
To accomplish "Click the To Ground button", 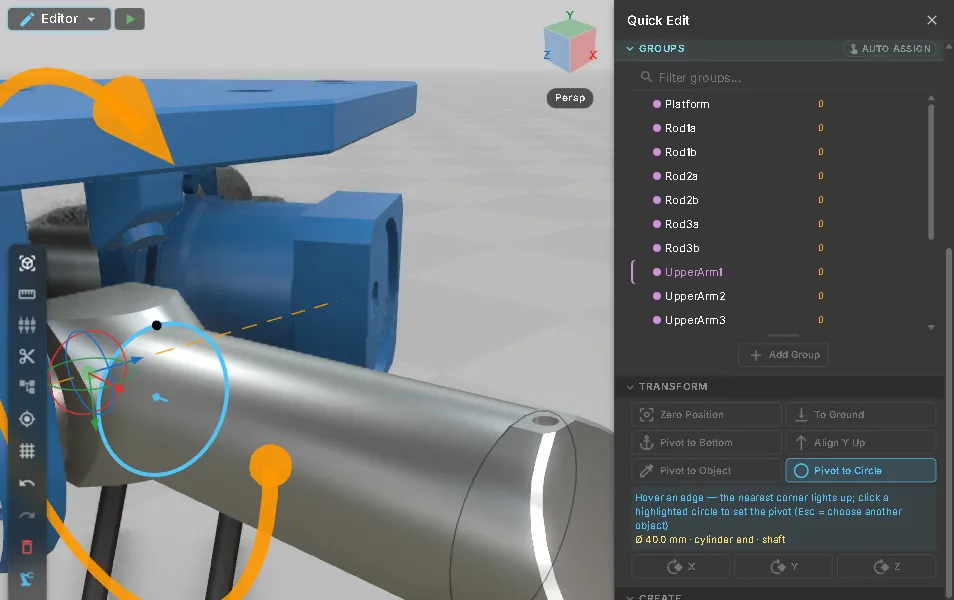I will point(860,414).
